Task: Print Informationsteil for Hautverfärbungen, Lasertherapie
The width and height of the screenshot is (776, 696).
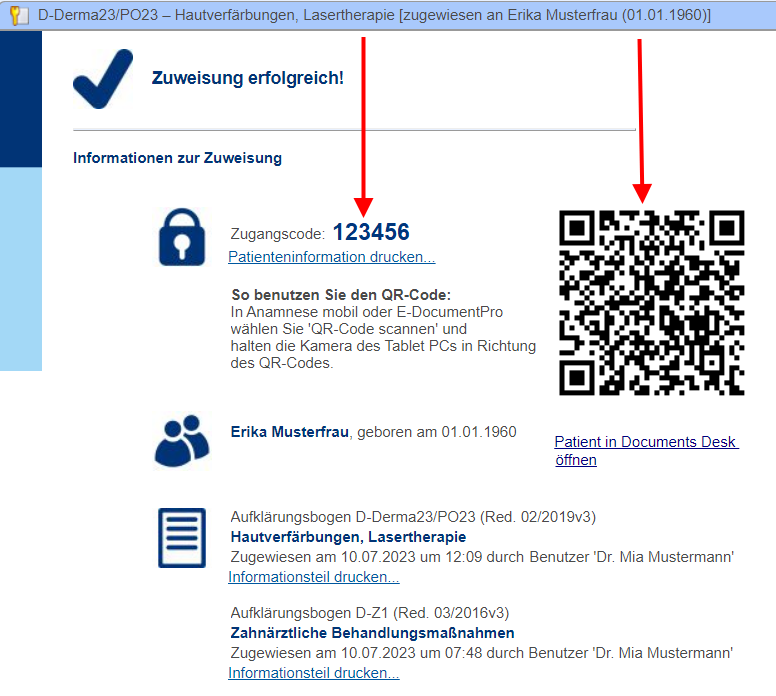Action: pyautogui.click(x=314, y=577)
